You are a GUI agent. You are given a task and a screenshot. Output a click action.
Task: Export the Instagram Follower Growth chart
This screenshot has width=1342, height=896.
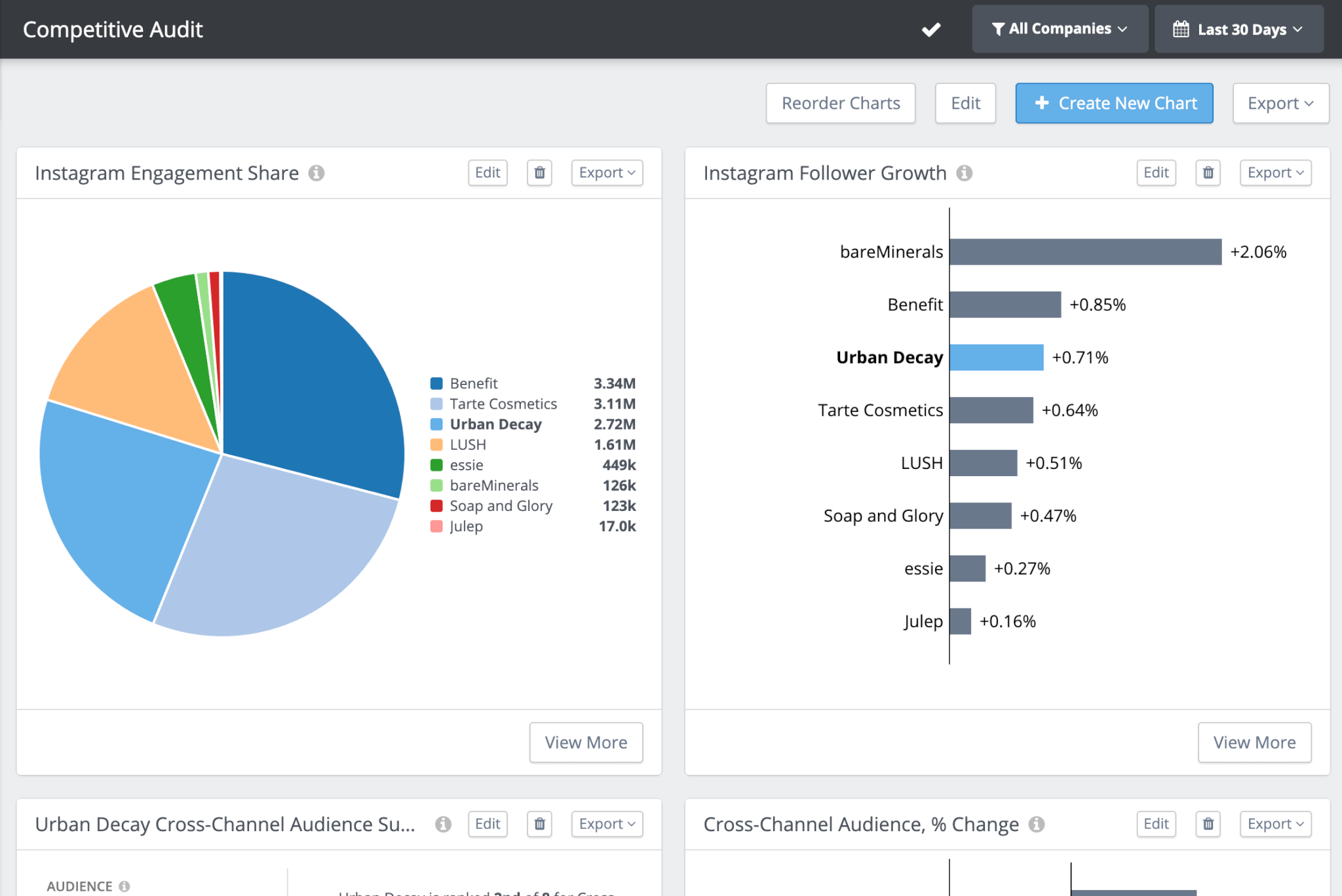[1275, 173]
